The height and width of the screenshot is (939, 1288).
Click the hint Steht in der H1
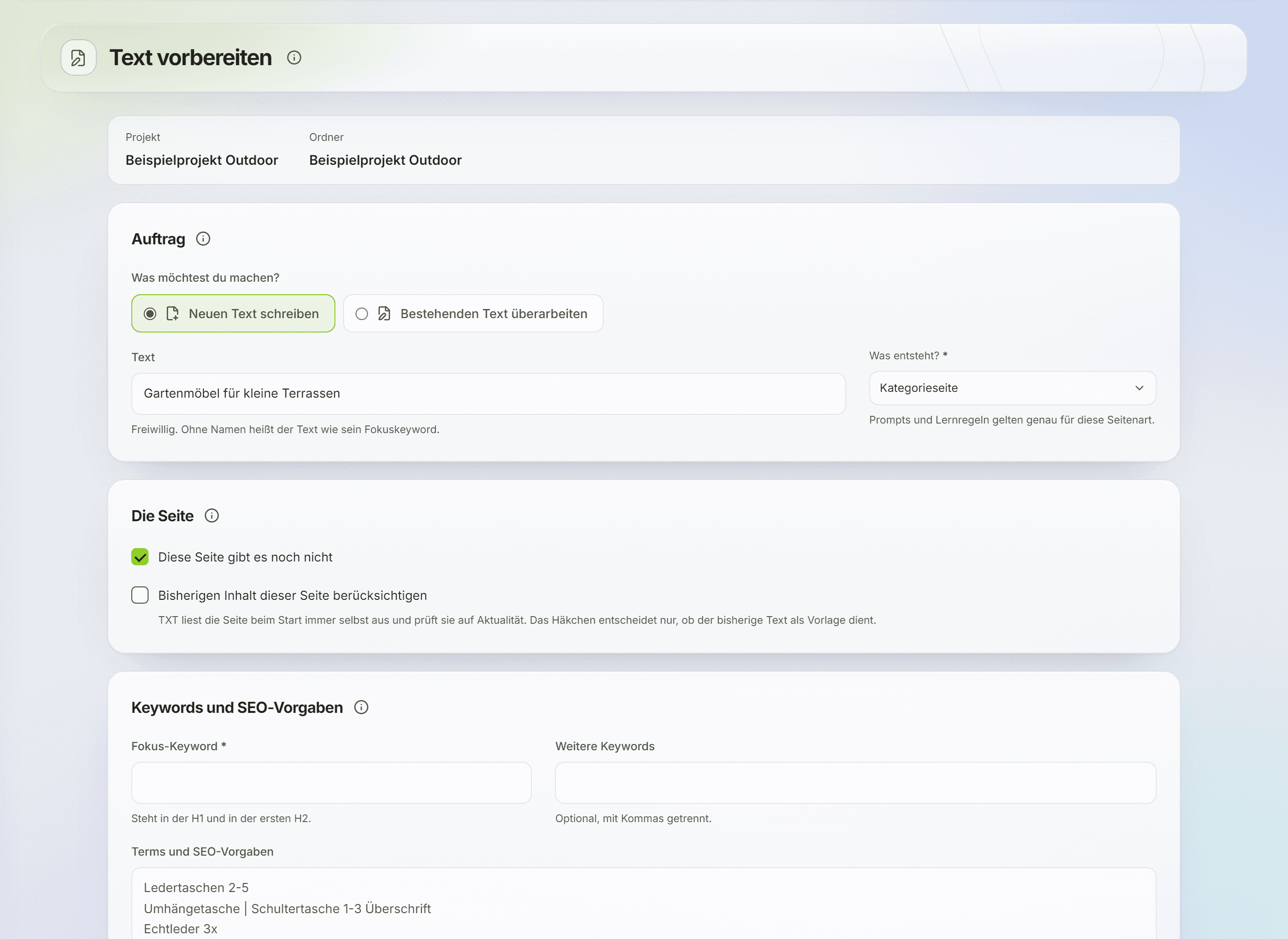pyautogui.click(x=221, y=818)
